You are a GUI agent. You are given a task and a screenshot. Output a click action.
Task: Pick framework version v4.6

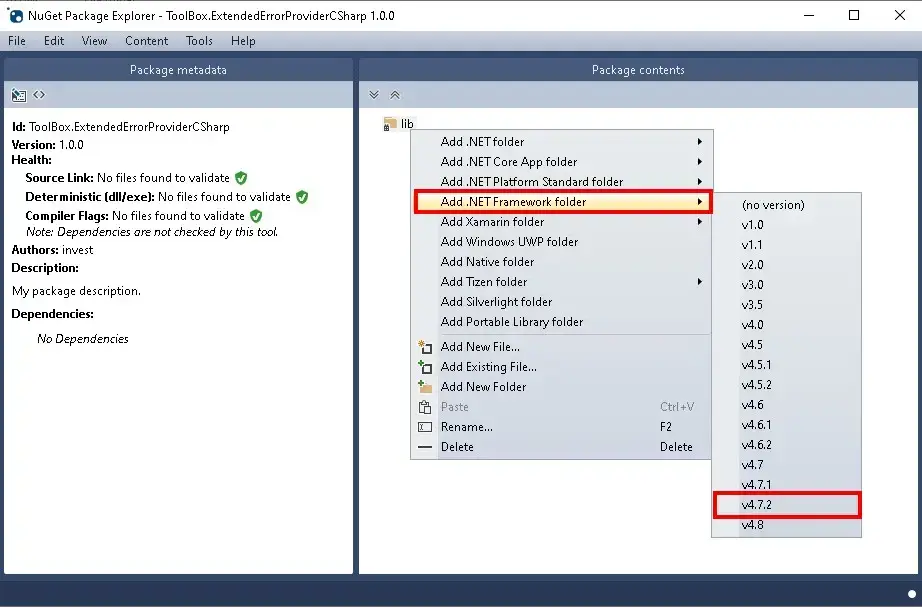(786, 405)
